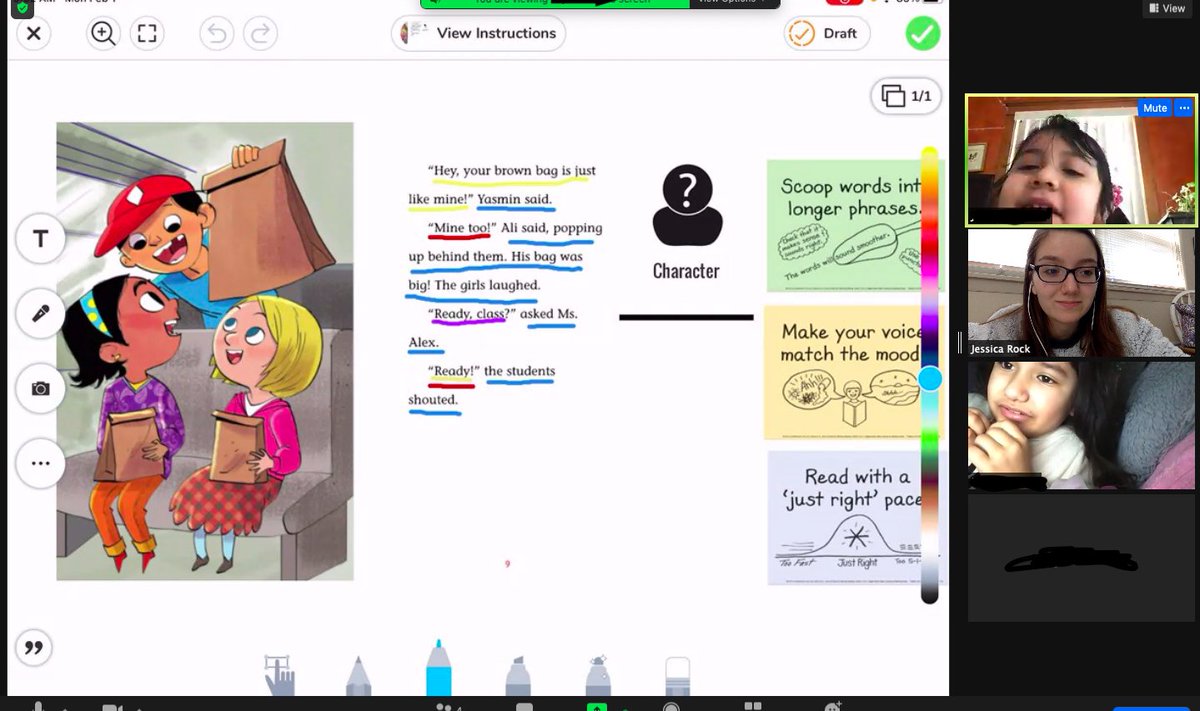Click the redo arrow button

[x=260, y=33]
